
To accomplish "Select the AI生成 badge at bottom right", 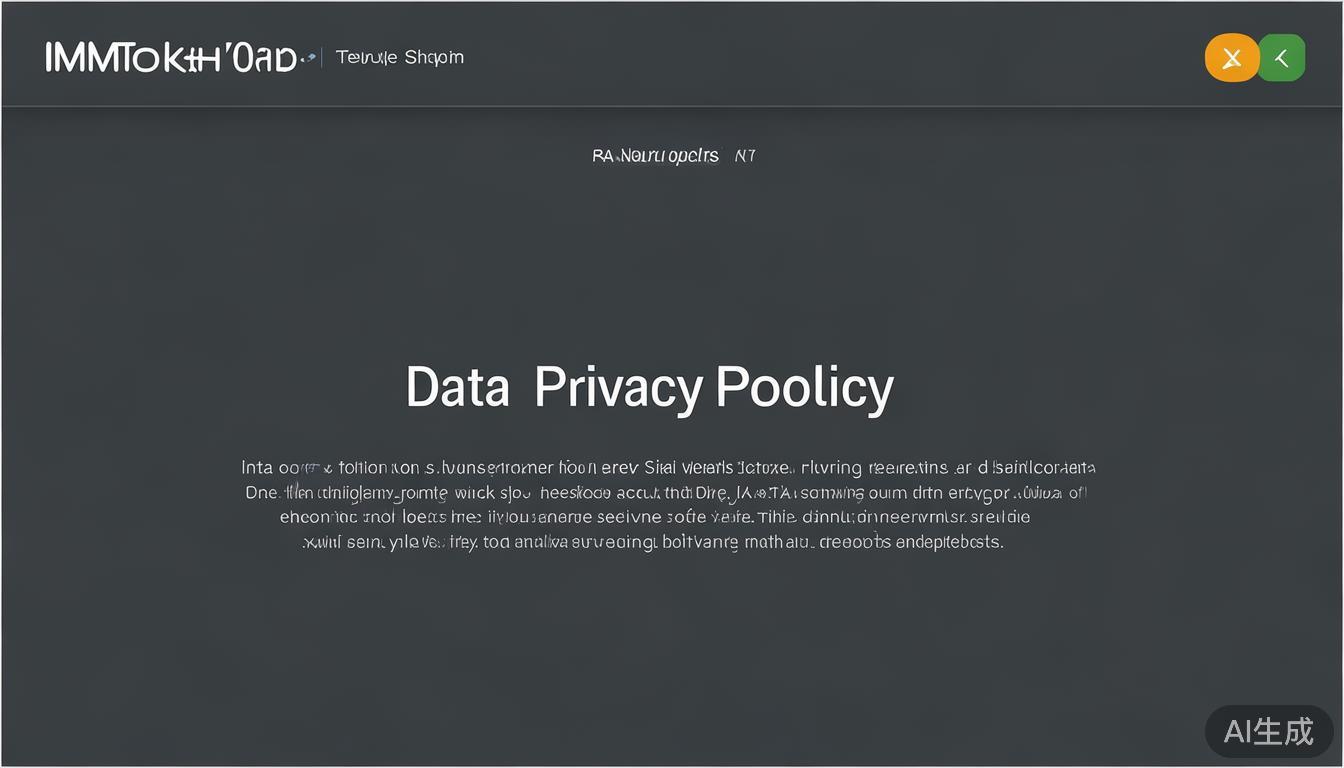I will (1268, 731).
